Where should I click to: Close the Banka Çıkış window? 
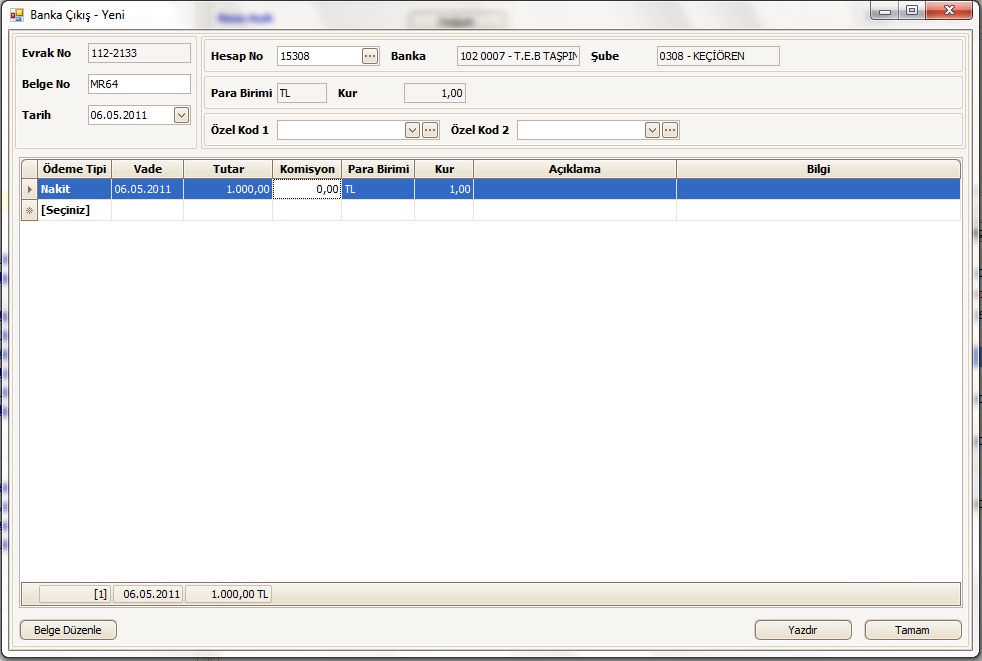pyautogui.click(x=949, y=11)
